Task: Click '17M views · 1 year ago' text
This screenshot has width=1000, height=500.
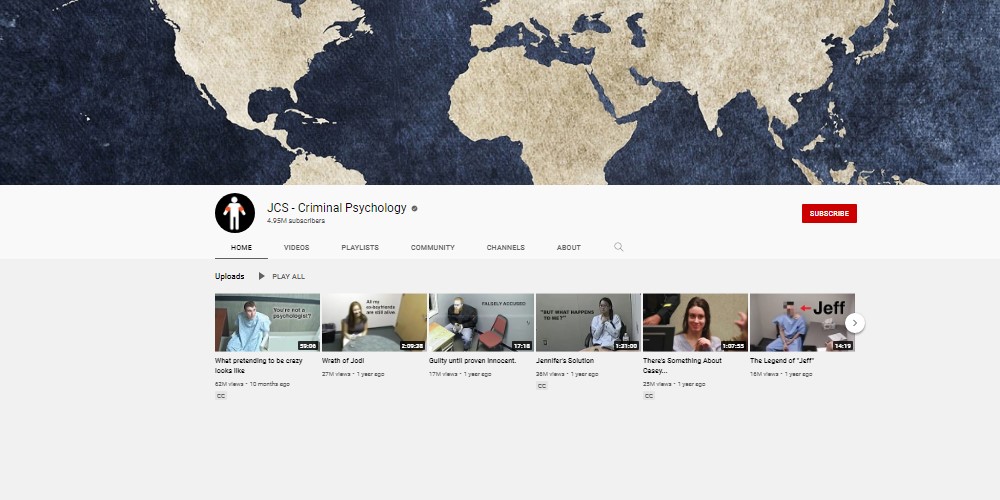Action: pyautogui.click(x=460, y=374)
